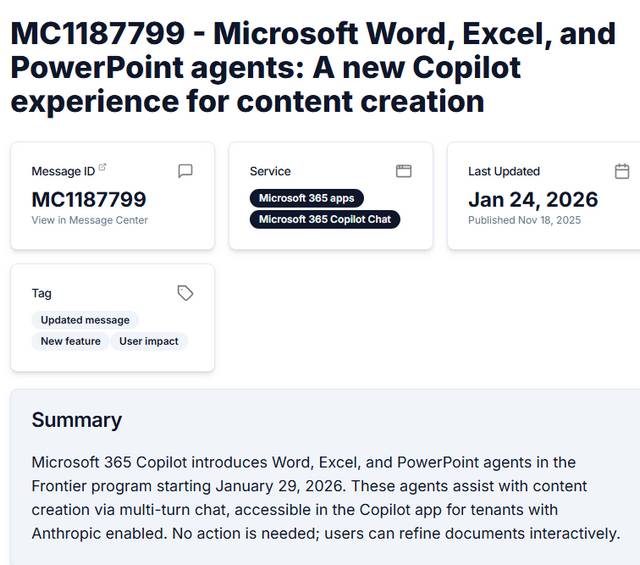This screenshot has height=565, width=640.
Task: Click the external link icon beside Message ID
Action: [102, 168]
